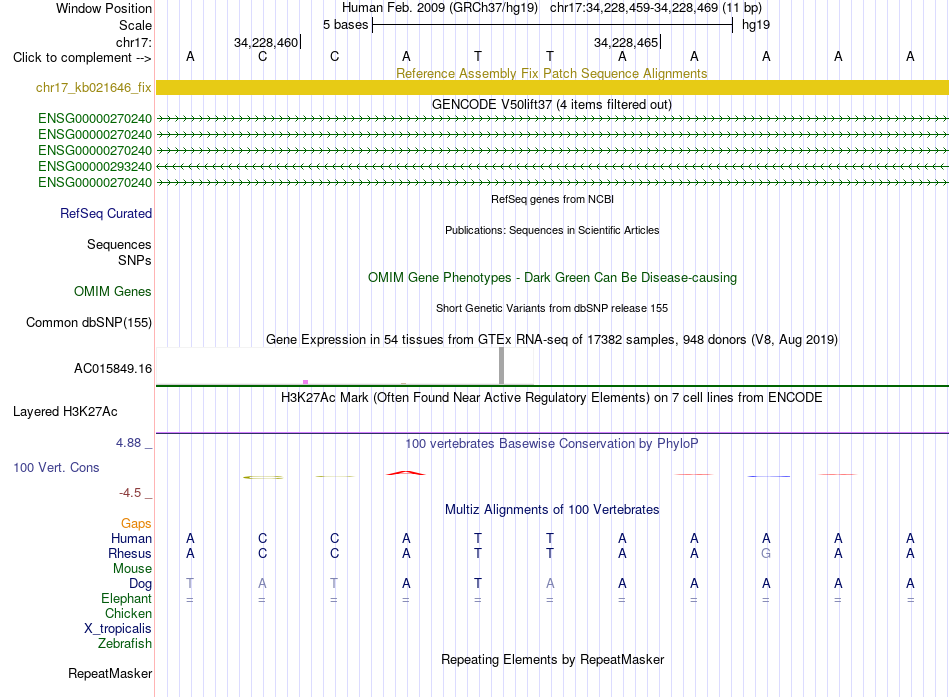Click the RepeatMasker track label
The height and width of the screenshot is (697, 950).
(110, 673)
